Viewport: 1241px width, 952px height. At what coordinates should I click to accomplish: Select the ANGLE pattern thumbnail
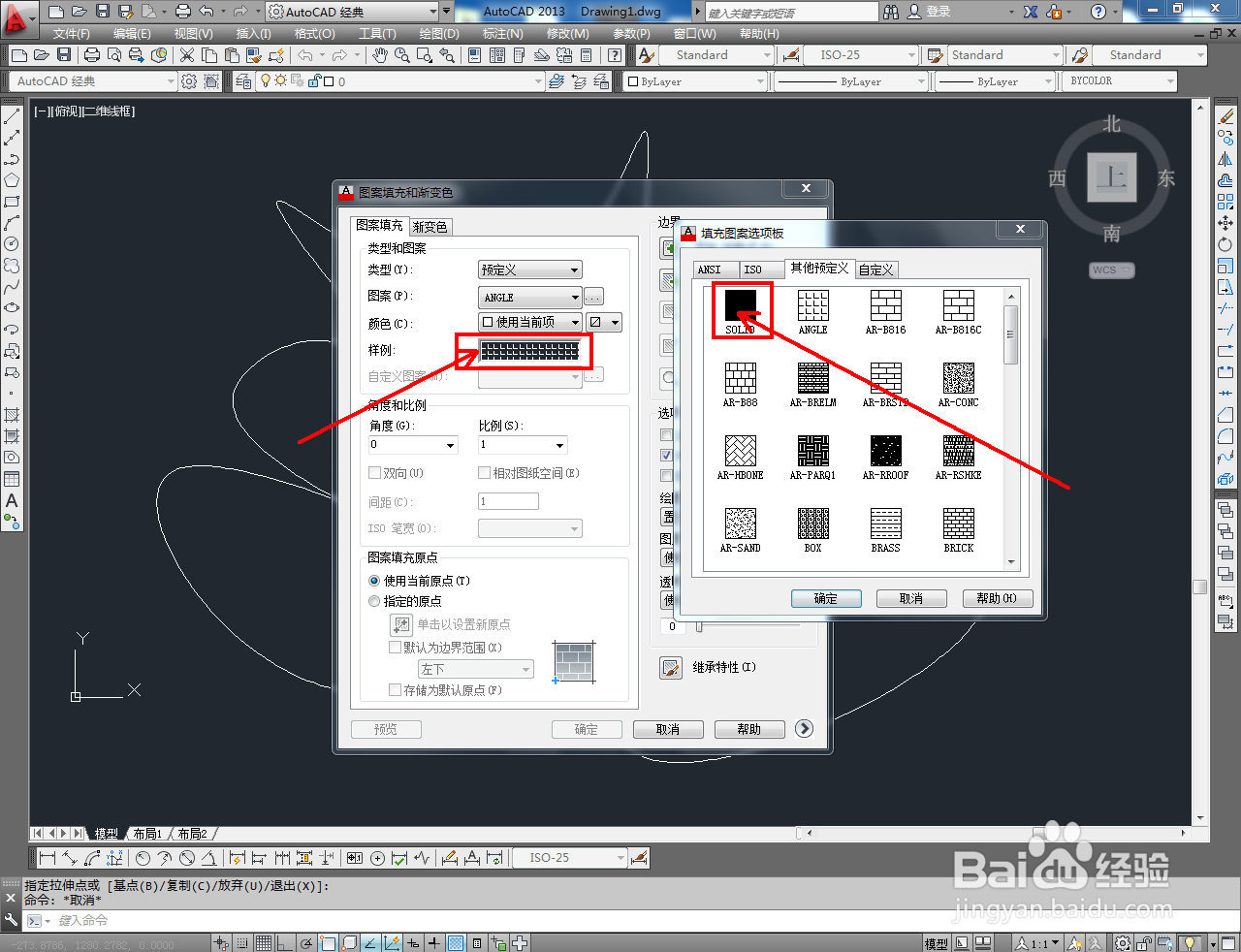812,305
